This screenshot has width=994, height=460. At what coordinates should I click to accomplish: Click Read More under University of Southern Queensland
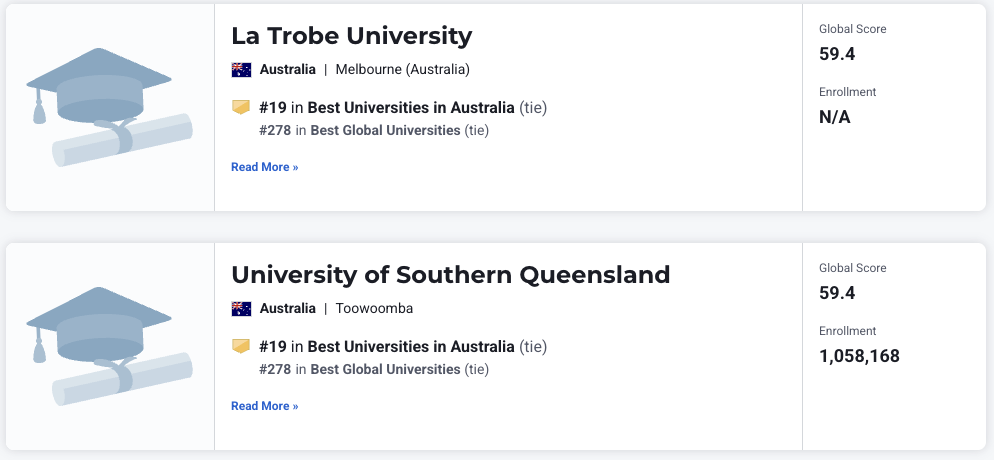[264, 406]
